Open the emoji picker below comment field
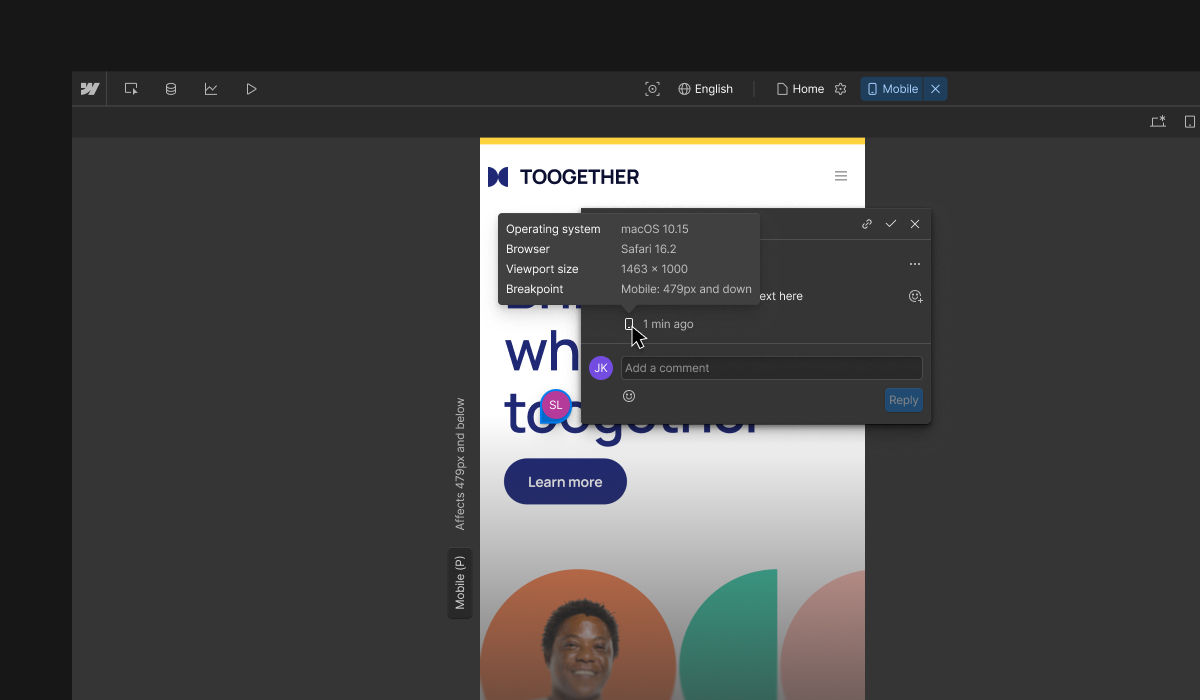This screenshot has width=1200, height=700. (x=629, y=396)
